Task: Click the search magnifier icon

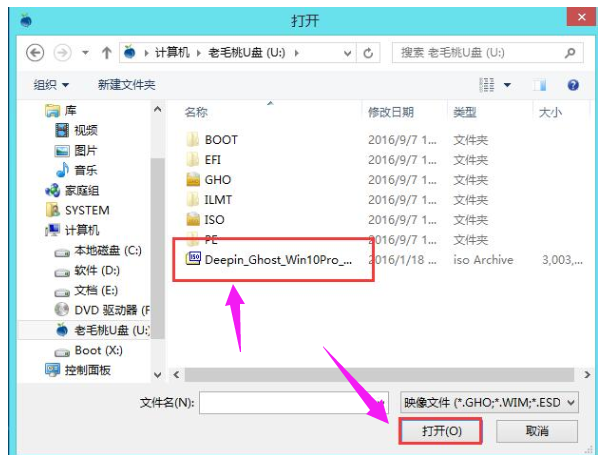Action: 570,53
